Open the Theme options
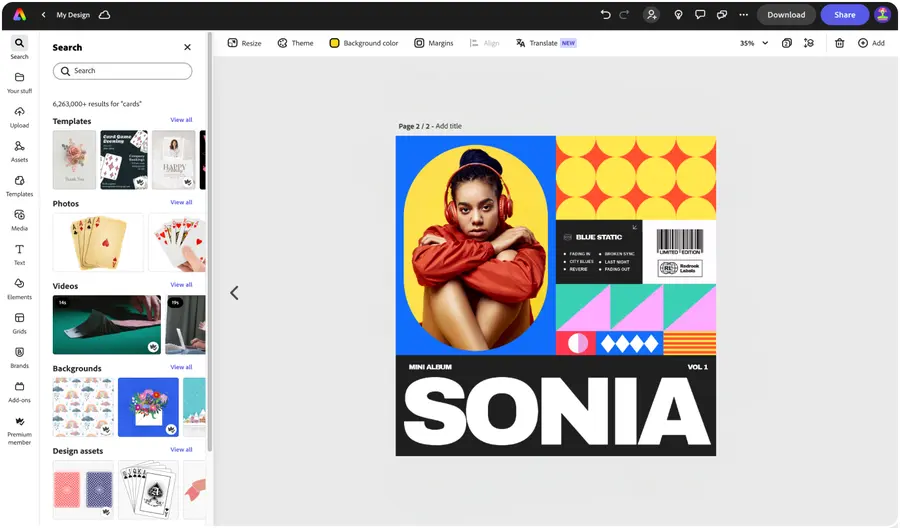Screen dimensions: 900x528 pos(296,43)
